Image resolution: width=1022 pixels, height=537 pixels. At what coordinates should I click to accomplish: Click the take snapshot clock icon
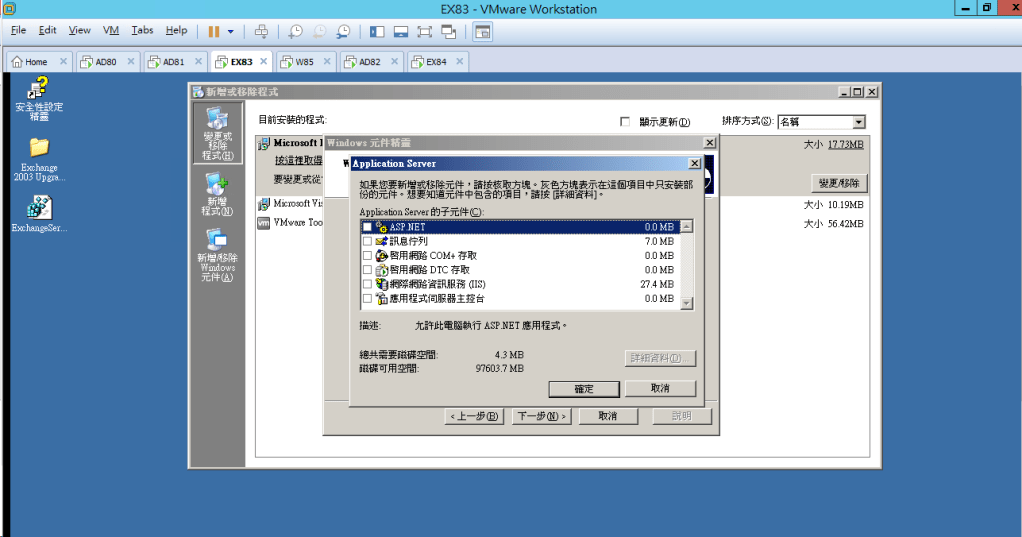pos(295,31)
